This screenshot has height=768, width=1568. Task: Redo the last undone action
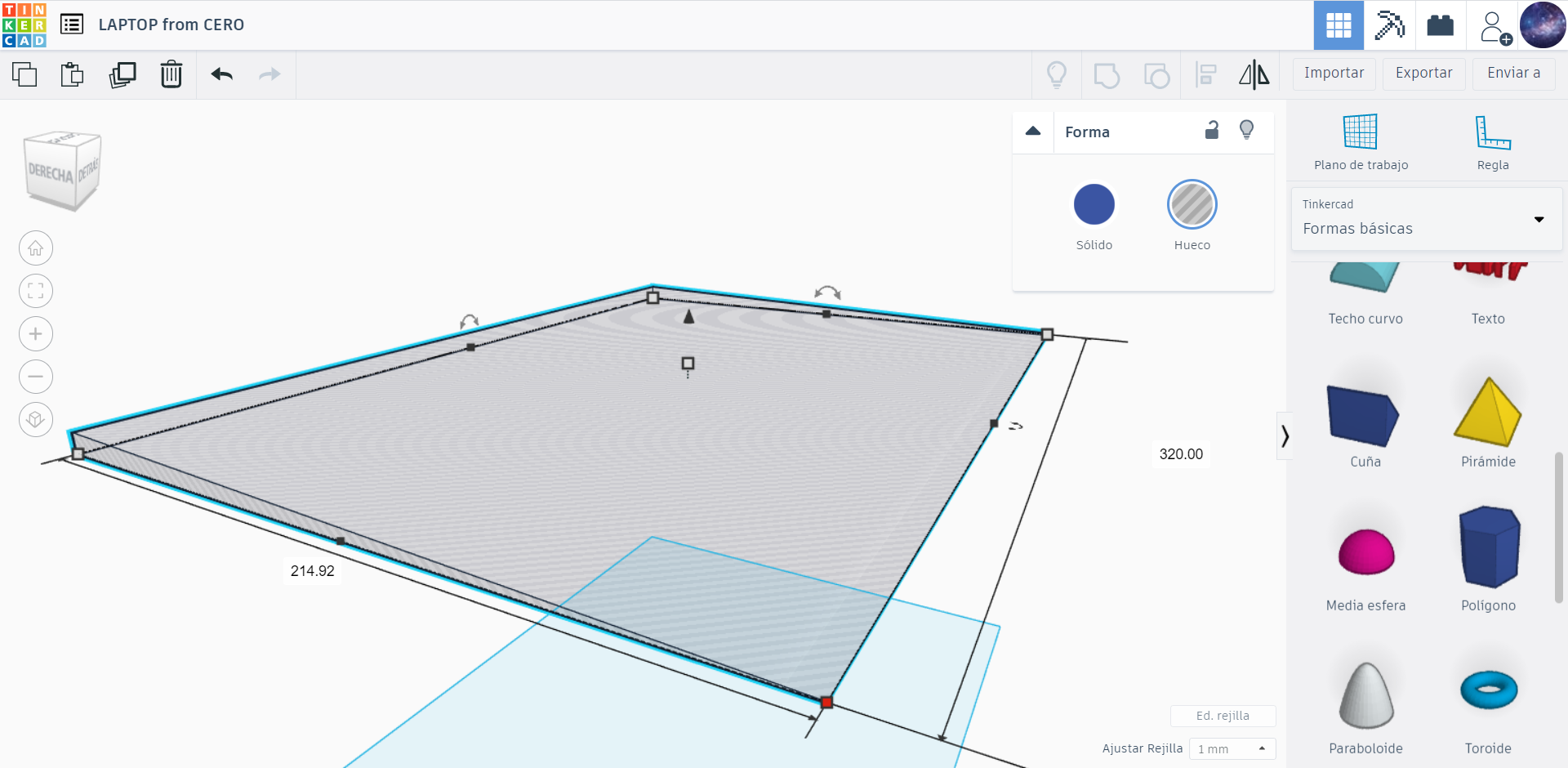tap(269, 74)
